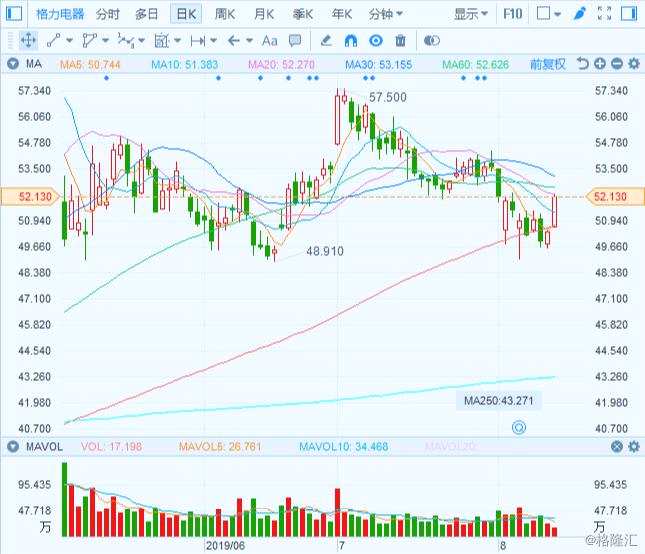The width and height of the screenshot is (645, 554).
Task: Open the square layout dropdown arrow
Action: pyautogui.click(x=557, y=14)
